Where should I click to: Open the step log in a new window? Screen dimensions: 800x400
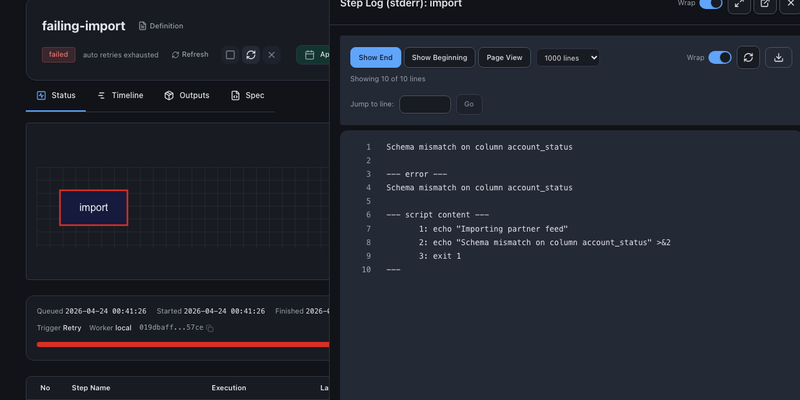(765, 4)
